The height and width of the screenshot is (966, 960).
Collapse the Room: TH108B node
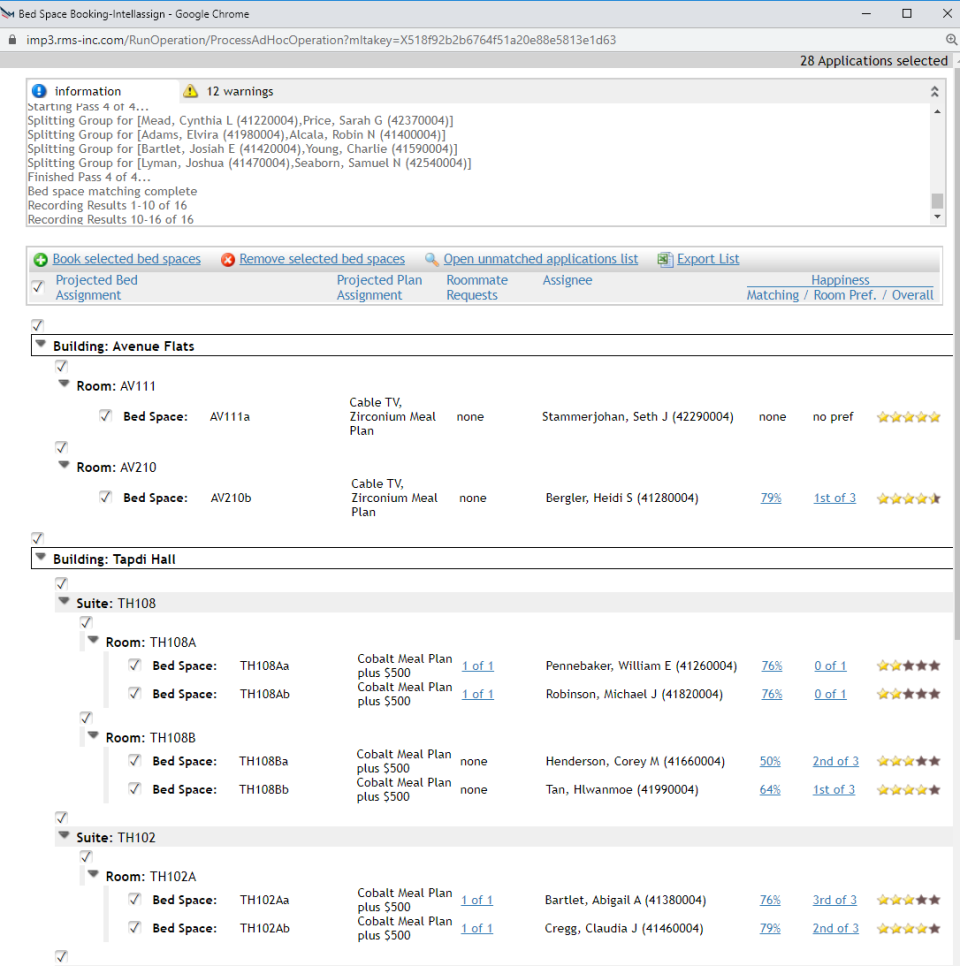click(93, 736)
